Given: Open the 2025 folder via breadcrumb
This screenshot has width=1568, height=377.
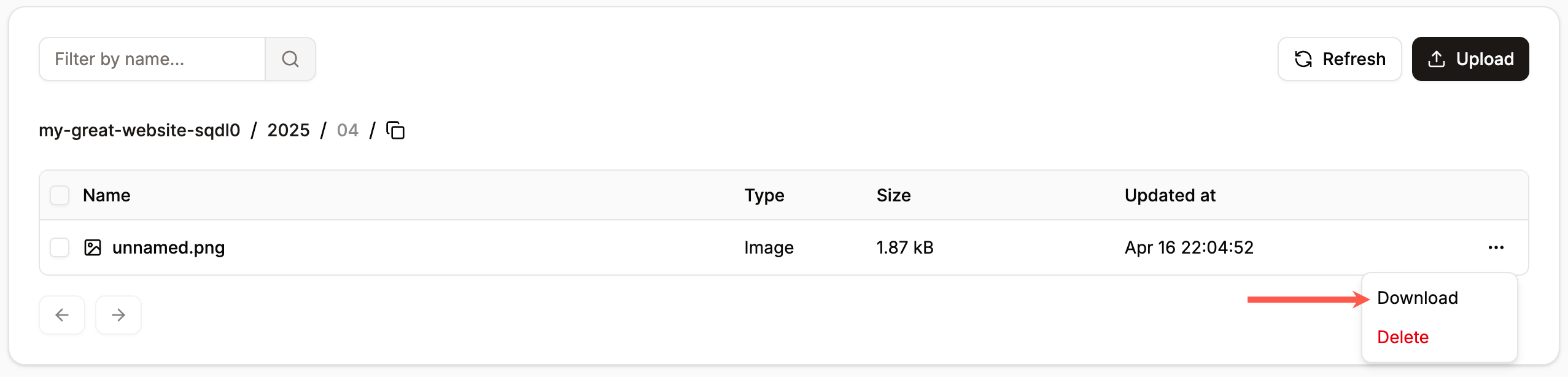Looking at the screenshot, I should pyautogui.click(x=288, y=130).
